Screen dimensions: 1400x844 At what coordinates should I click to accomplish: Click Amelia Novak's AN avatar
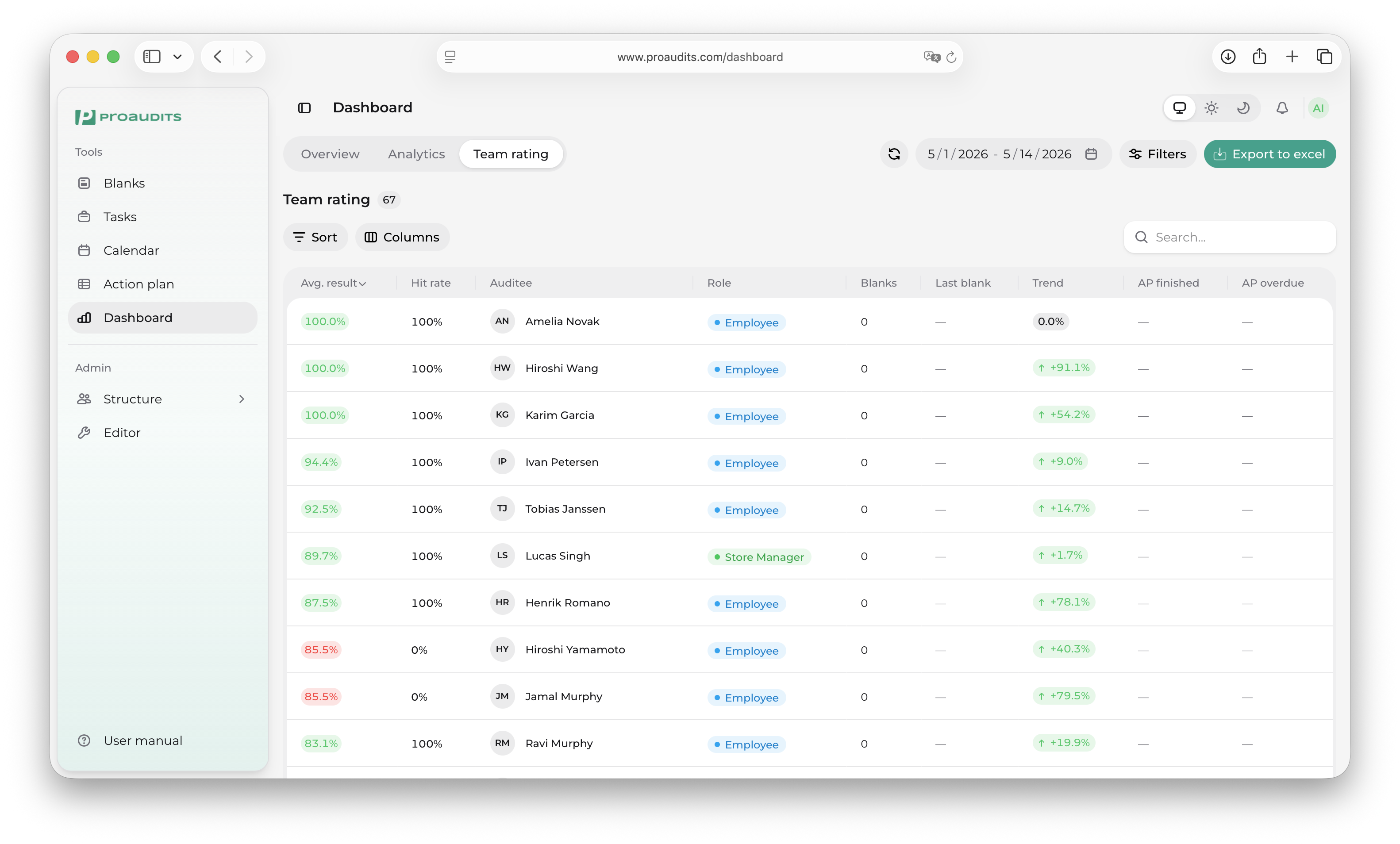point(502,321)
